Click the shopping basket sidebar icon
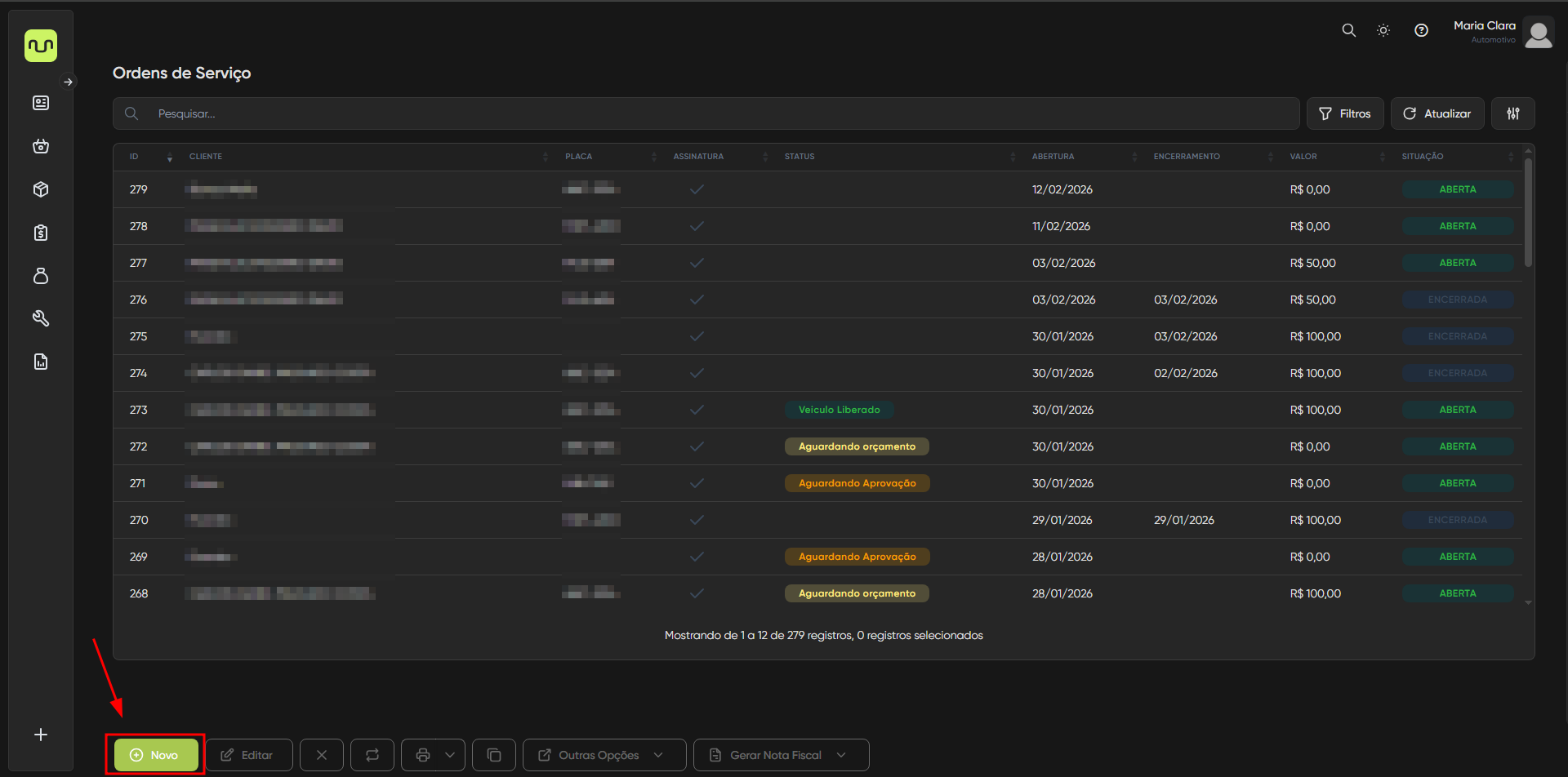 tap(41, 146)
